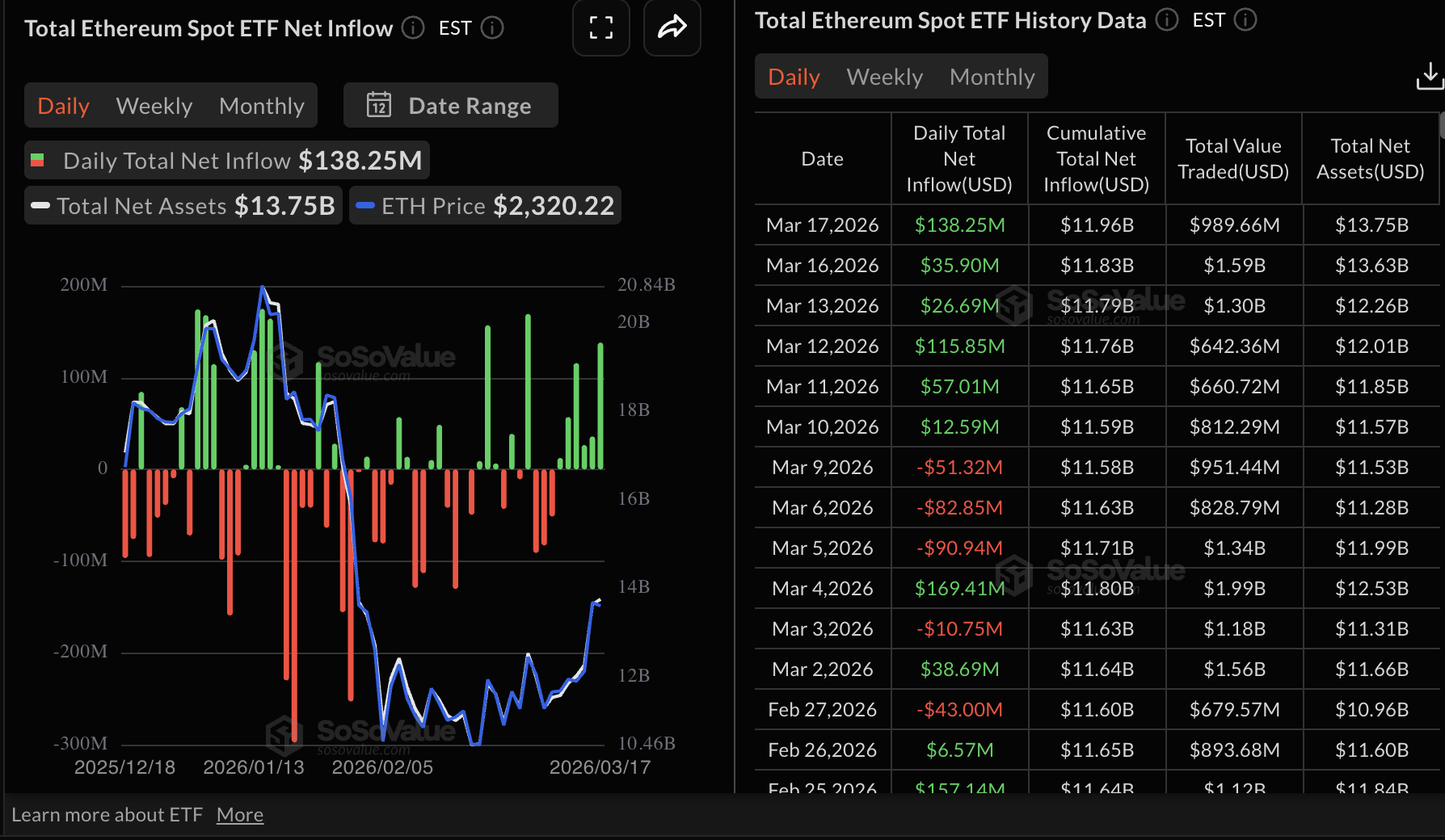This screenshot has width=1445, height=840.
Task: Click the share arrow icon
Action: (672, 28)
